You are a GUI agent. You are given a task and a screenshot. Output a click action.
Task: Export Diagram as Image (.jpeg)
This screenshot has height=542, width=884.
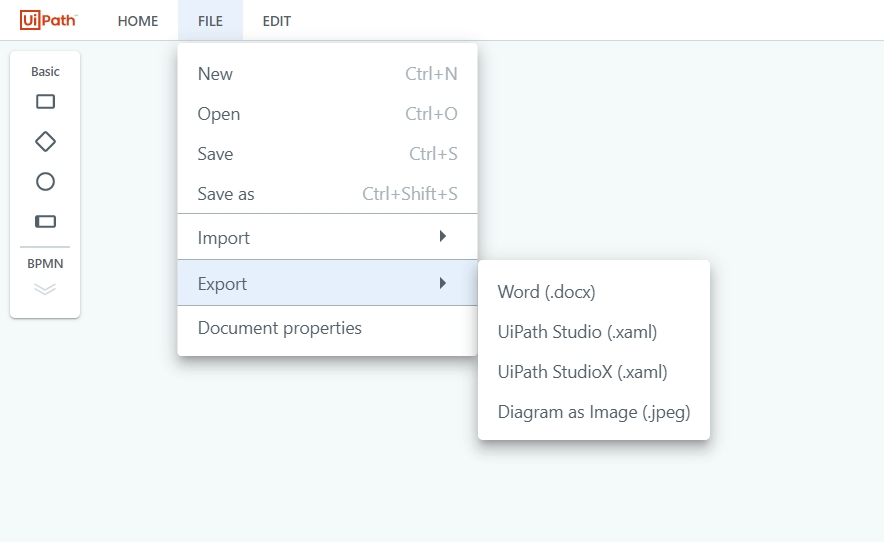594,412
